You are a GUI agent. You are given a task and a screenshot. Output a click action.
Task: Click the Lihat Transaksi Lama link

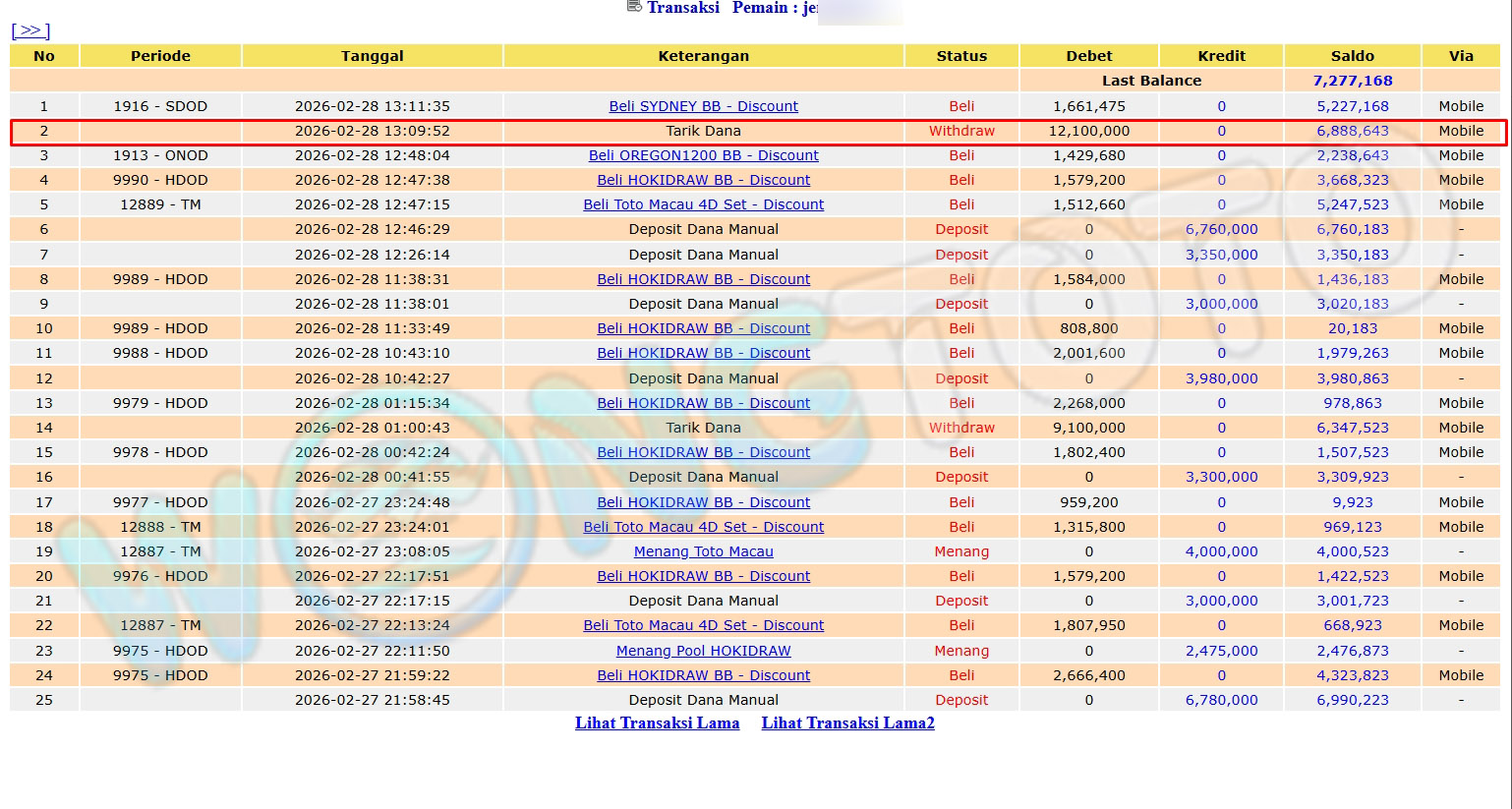(657, 722)
